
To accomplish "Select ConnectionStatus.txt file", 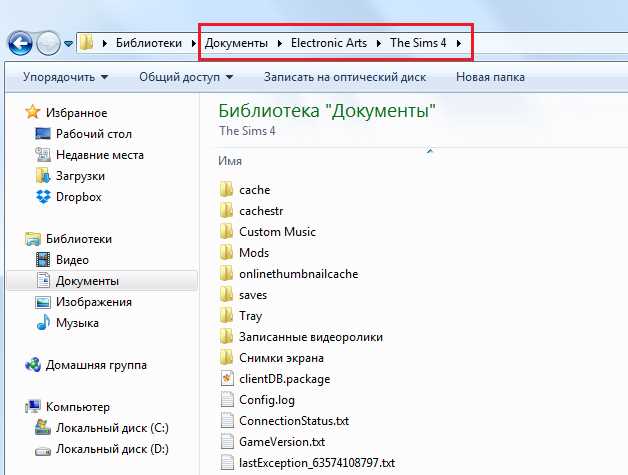I will click(x=284, y=421).
